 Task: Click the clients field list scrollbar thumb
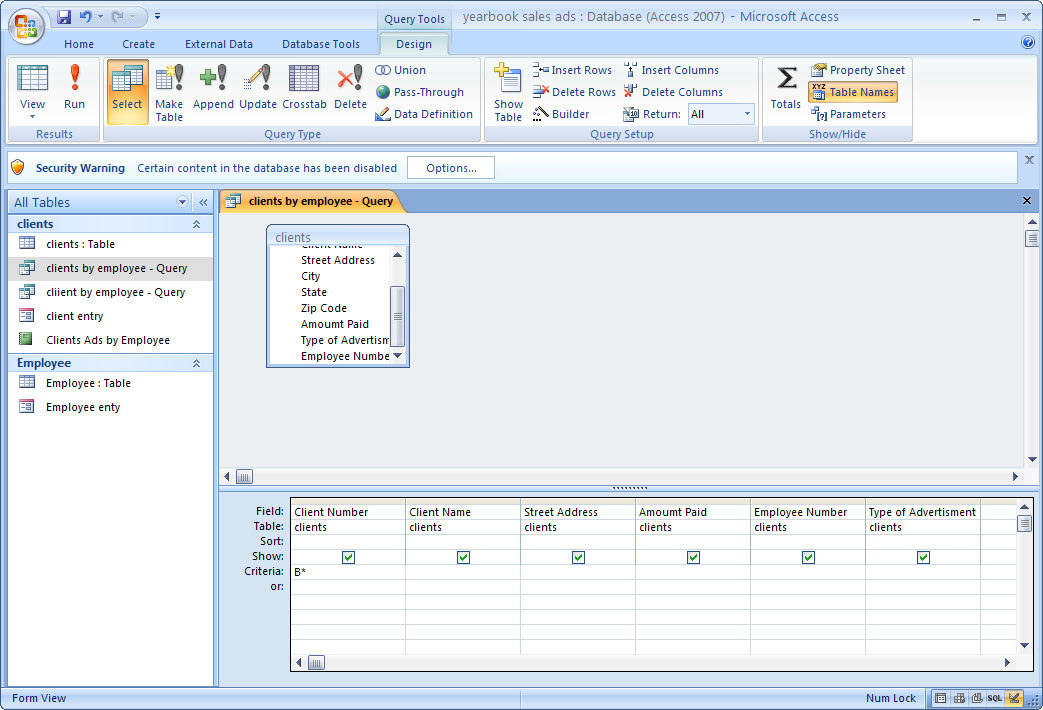click(397, 316)
